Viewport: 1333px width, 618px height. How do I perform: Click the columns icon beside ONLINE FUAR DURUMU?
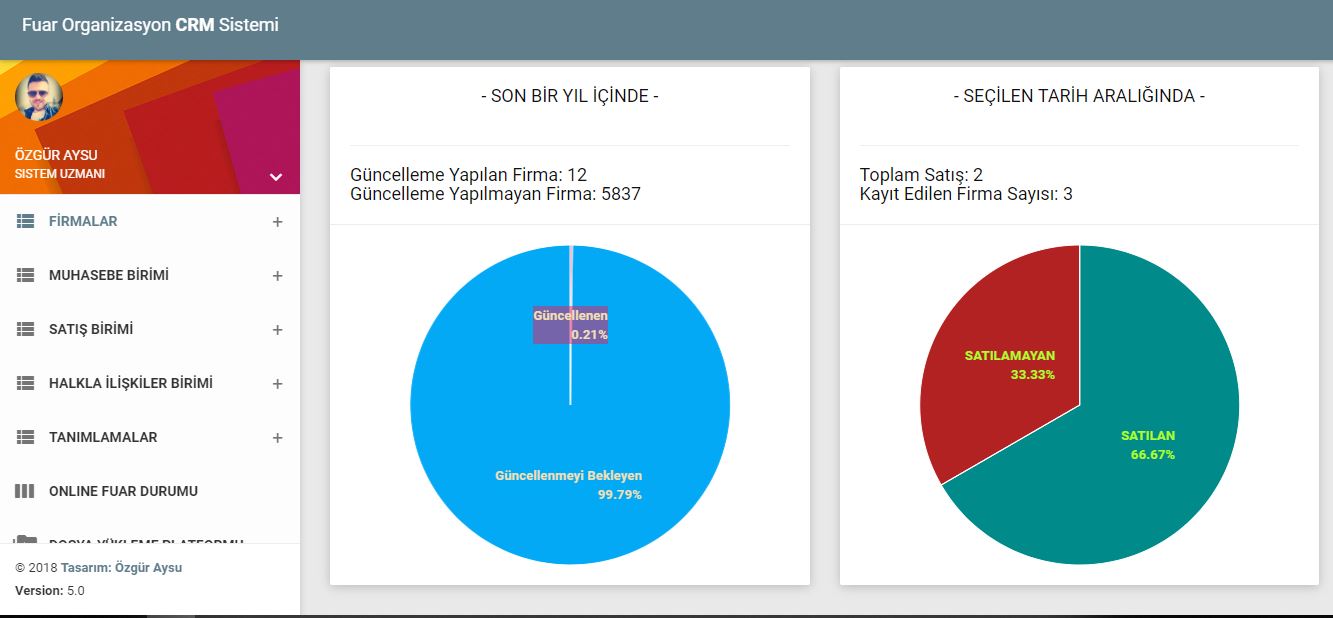point(25,491)
